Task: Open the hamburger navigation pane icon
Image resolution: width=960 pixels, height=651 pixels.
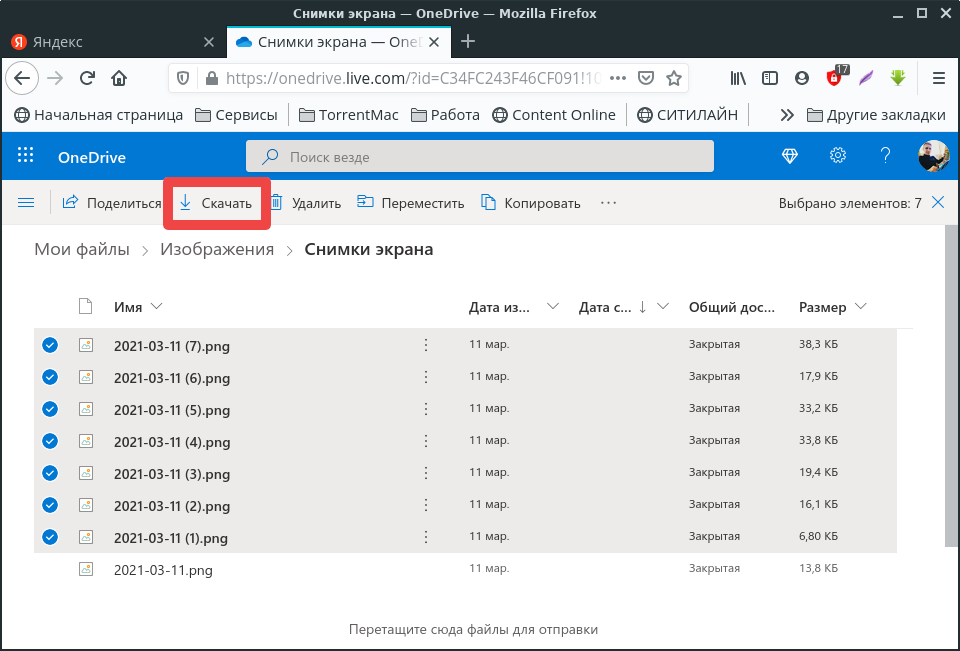Action: (26, 203)
